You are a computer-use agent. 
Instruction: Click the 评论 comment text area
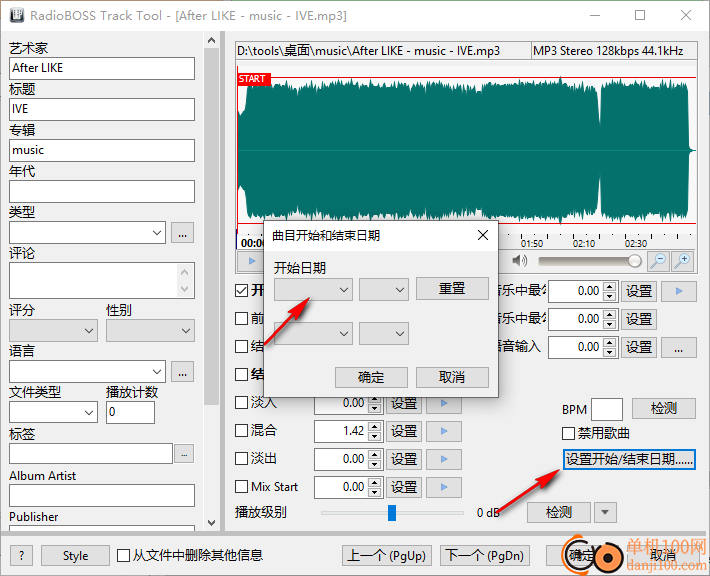[93, 280]
